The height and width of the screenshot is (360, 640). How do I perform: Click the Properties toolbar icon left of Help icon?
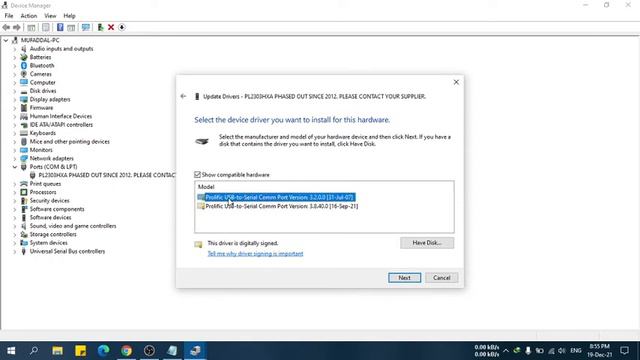coord(46,27)
